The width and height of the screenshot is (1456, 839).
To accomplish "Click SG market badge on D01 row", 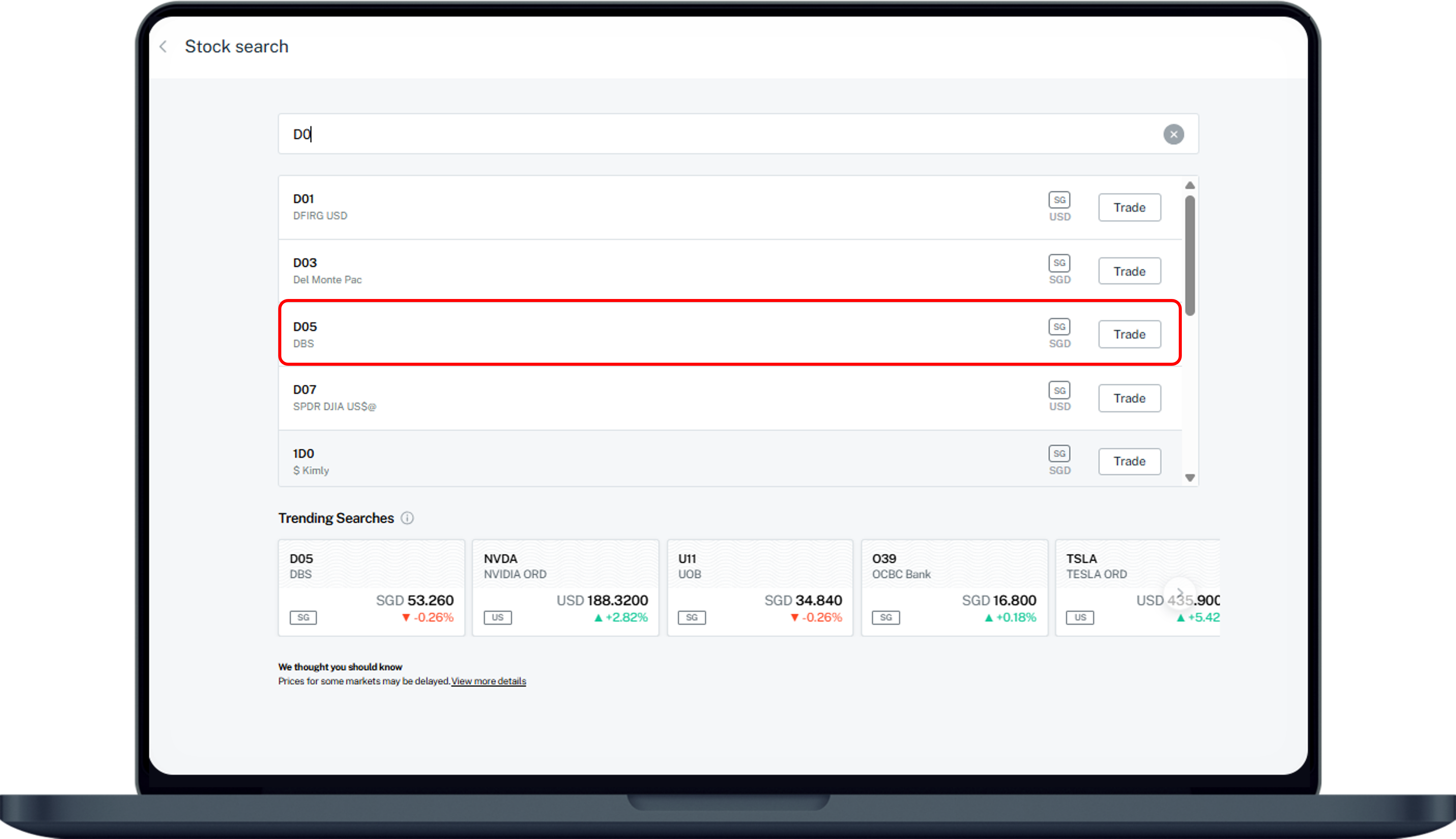I will pyautogui.click(x=1059, y=200).
